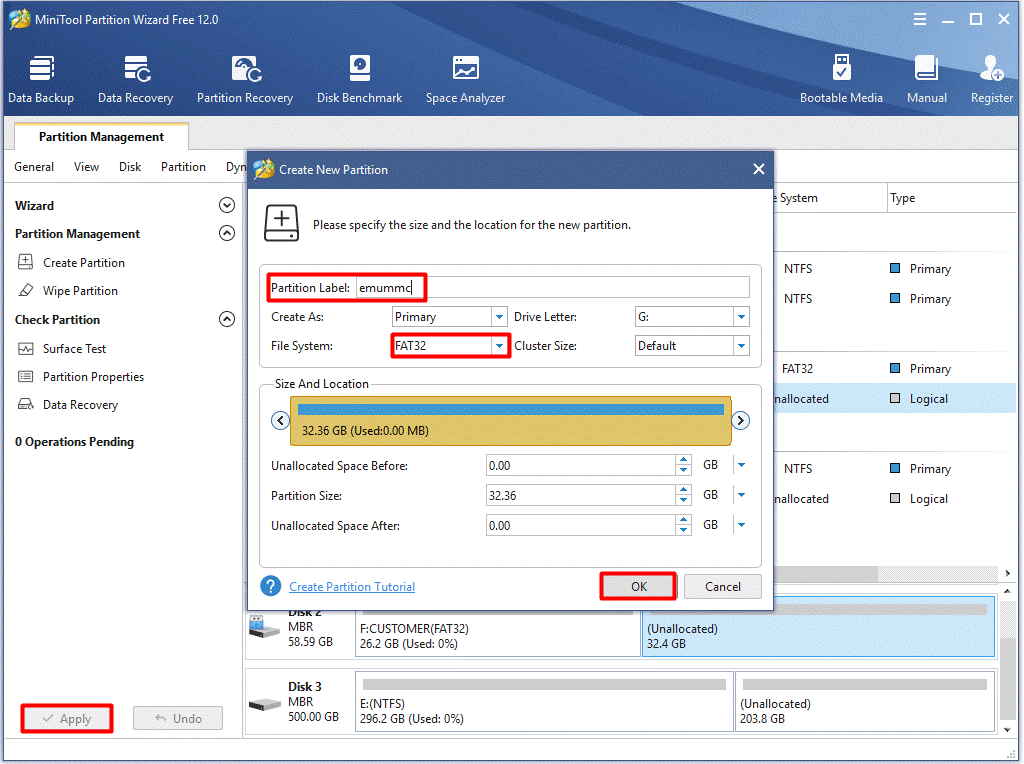Click the Register icon
Screen dimensions: 1024x764
[992, 69]
